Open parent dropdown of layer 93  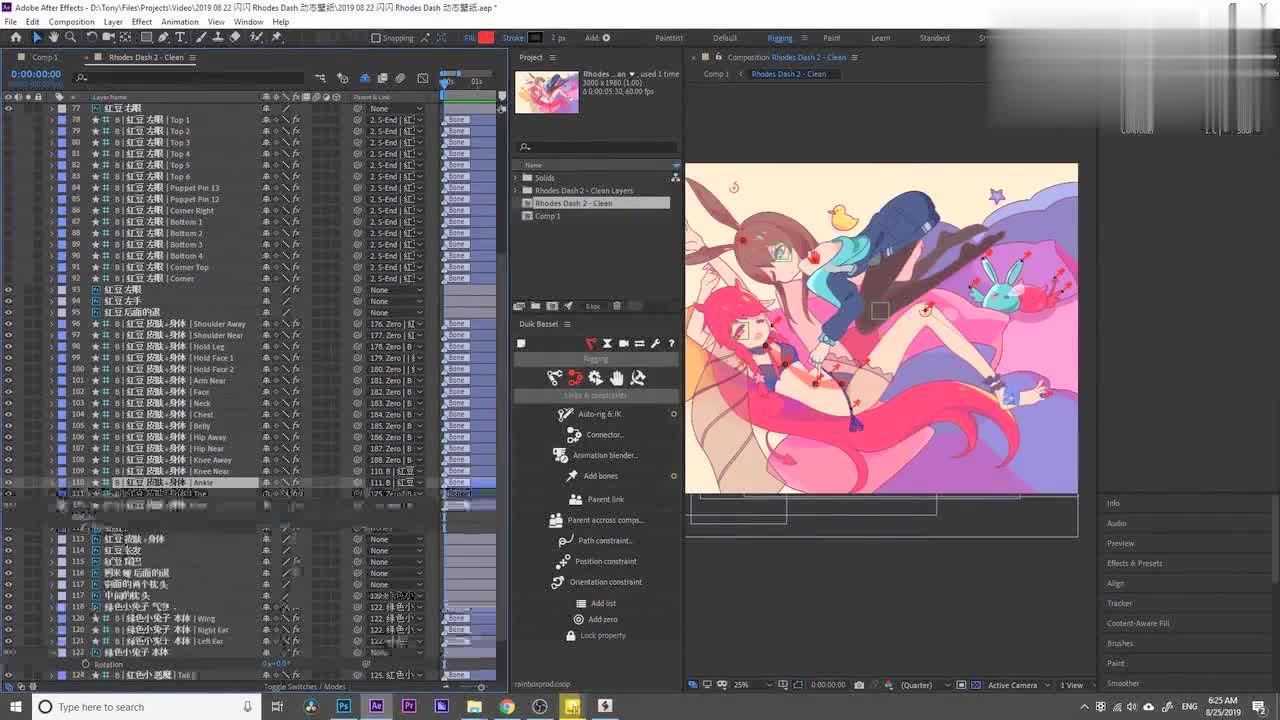[x=396, y=290]
